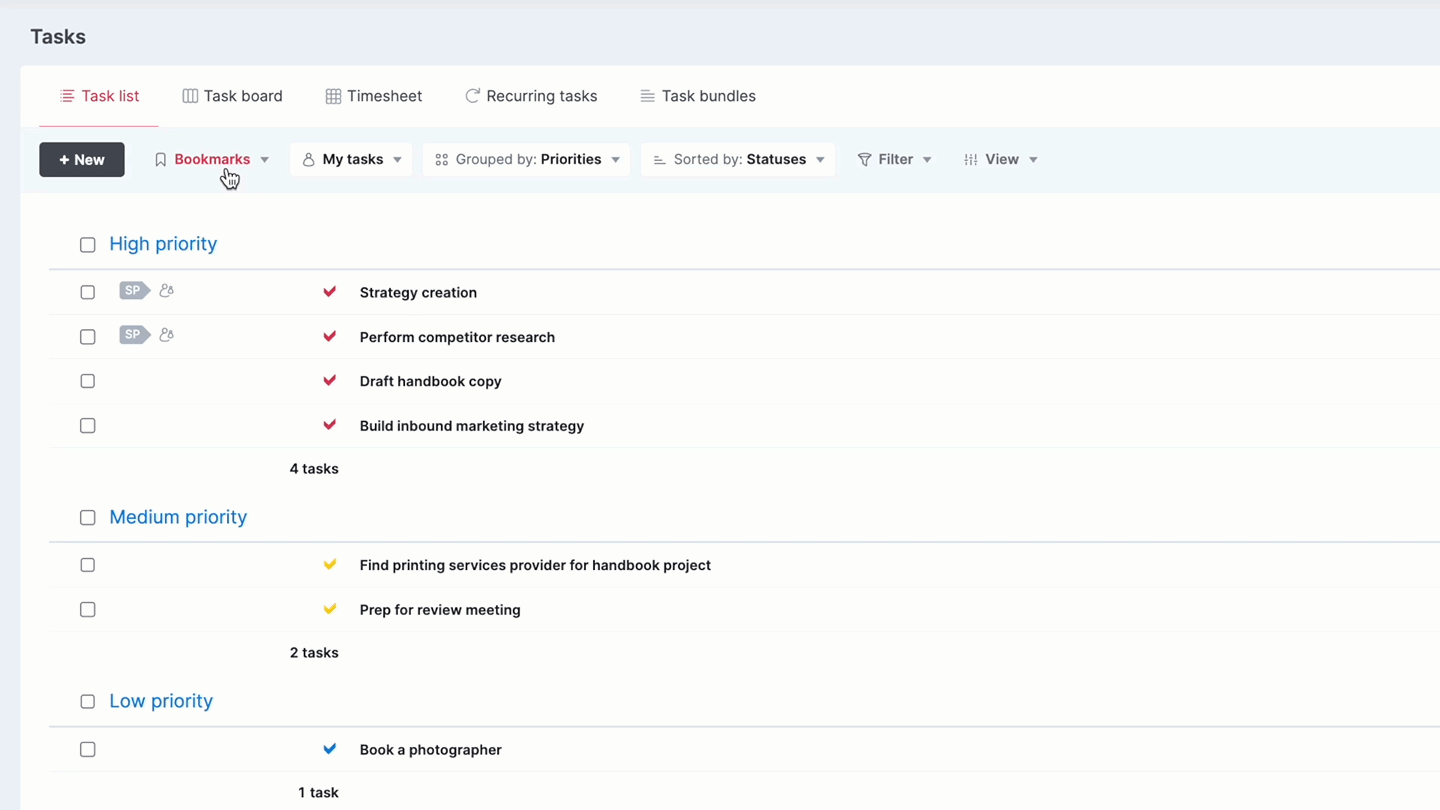Open the Strategy creation task
The width and height of the screenshot is (1440, 810).
(x=418, y=293)
